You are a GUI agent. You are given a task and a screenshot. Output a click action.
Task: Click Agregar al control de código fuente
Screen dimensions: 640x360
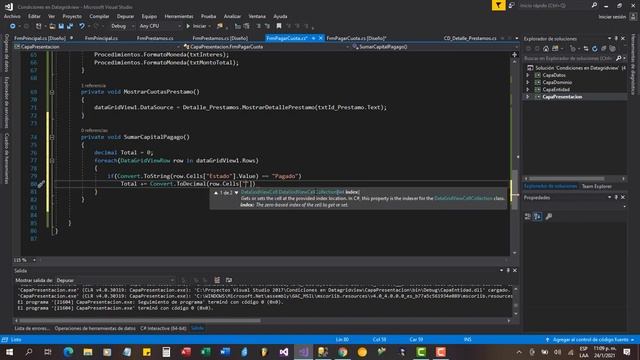coord(590,340)
